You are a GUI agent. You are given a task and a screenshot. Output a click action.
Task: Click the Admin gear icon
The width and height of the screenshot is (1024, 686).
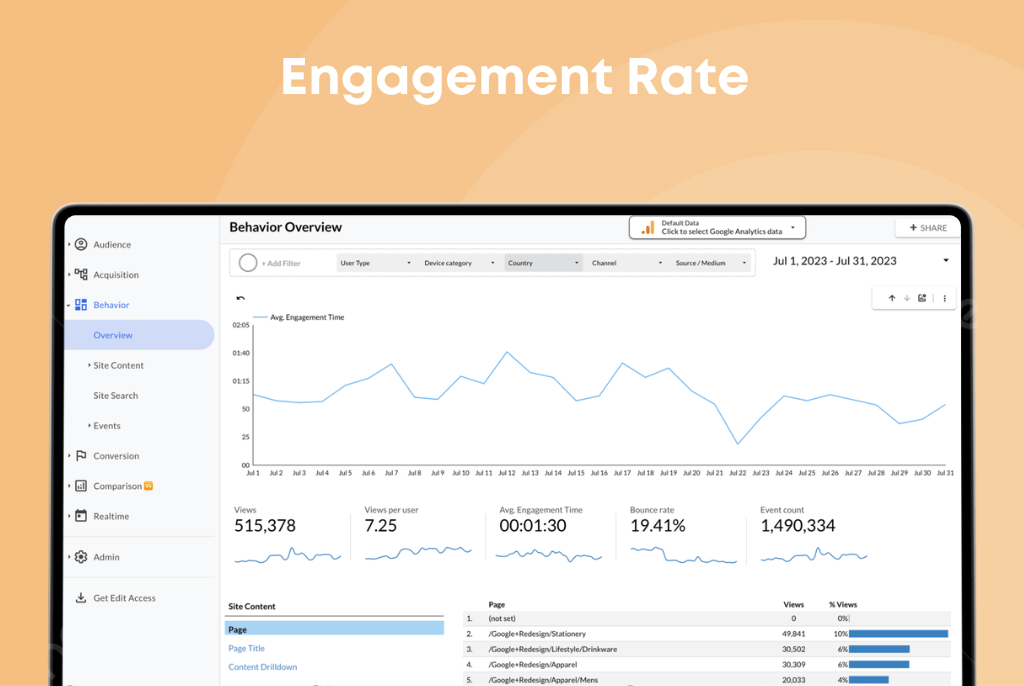(x=81, y=557)
